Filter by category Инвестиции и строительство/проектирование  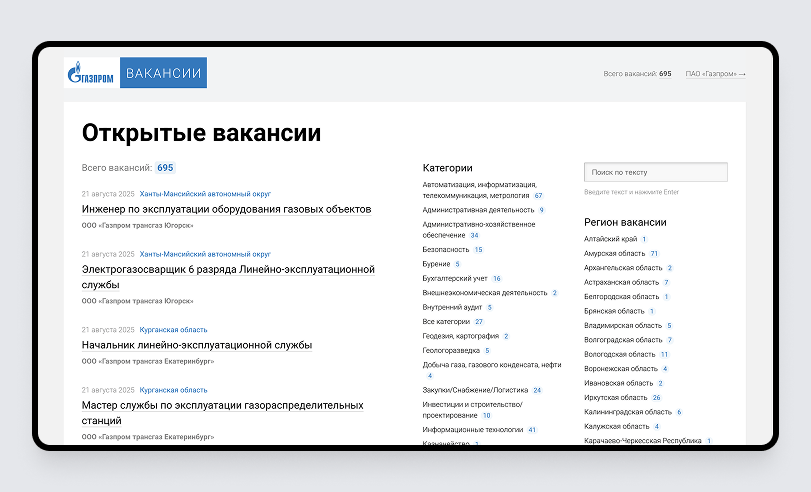point(472,410)
